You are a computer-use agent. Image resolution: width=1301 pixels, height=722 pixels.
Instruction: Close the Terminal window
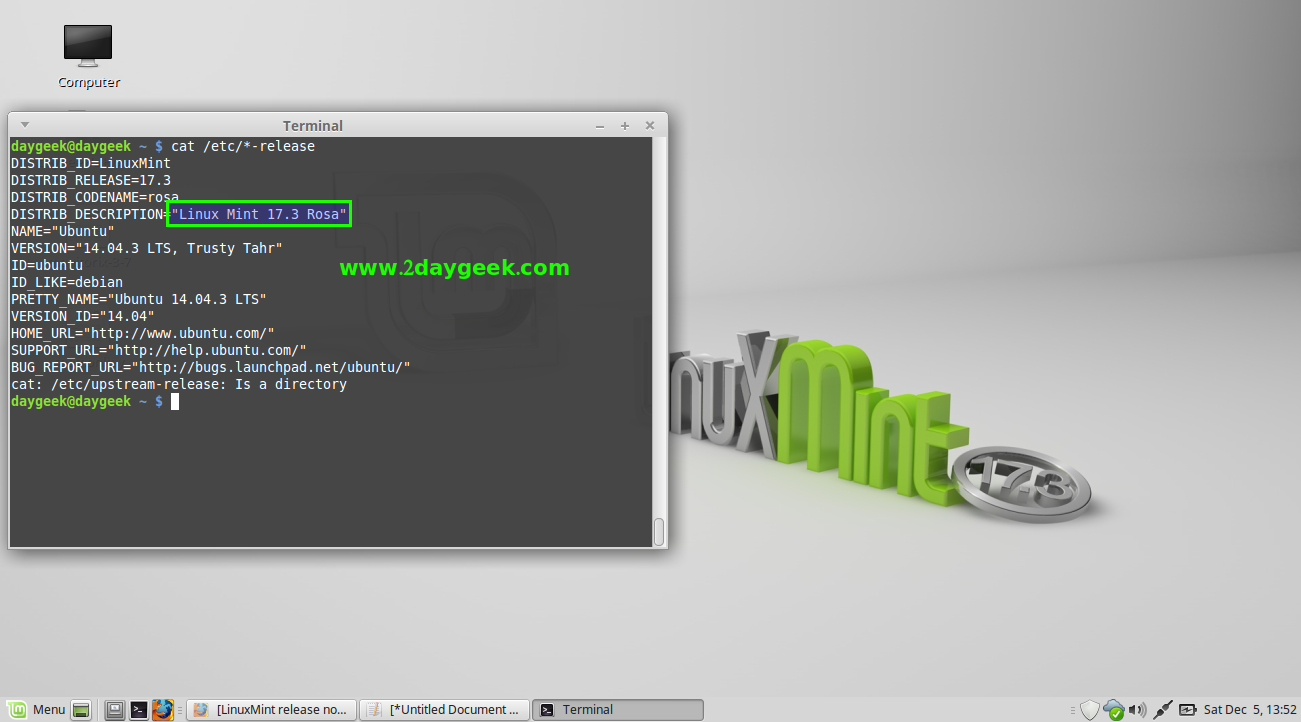(650, 126)
